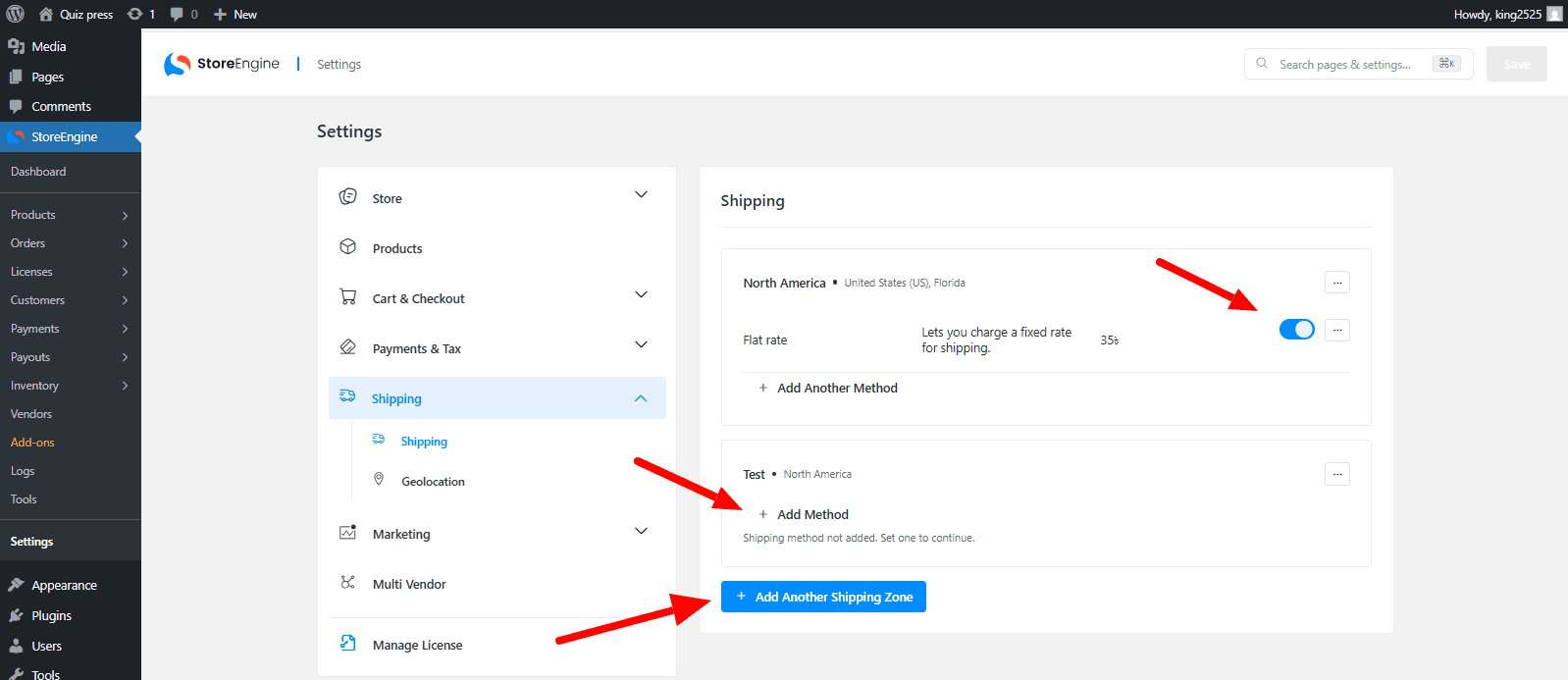Click the user avatar in admin bar
The width and height of the screenshot is (1568, 680).
(1554, 14)
